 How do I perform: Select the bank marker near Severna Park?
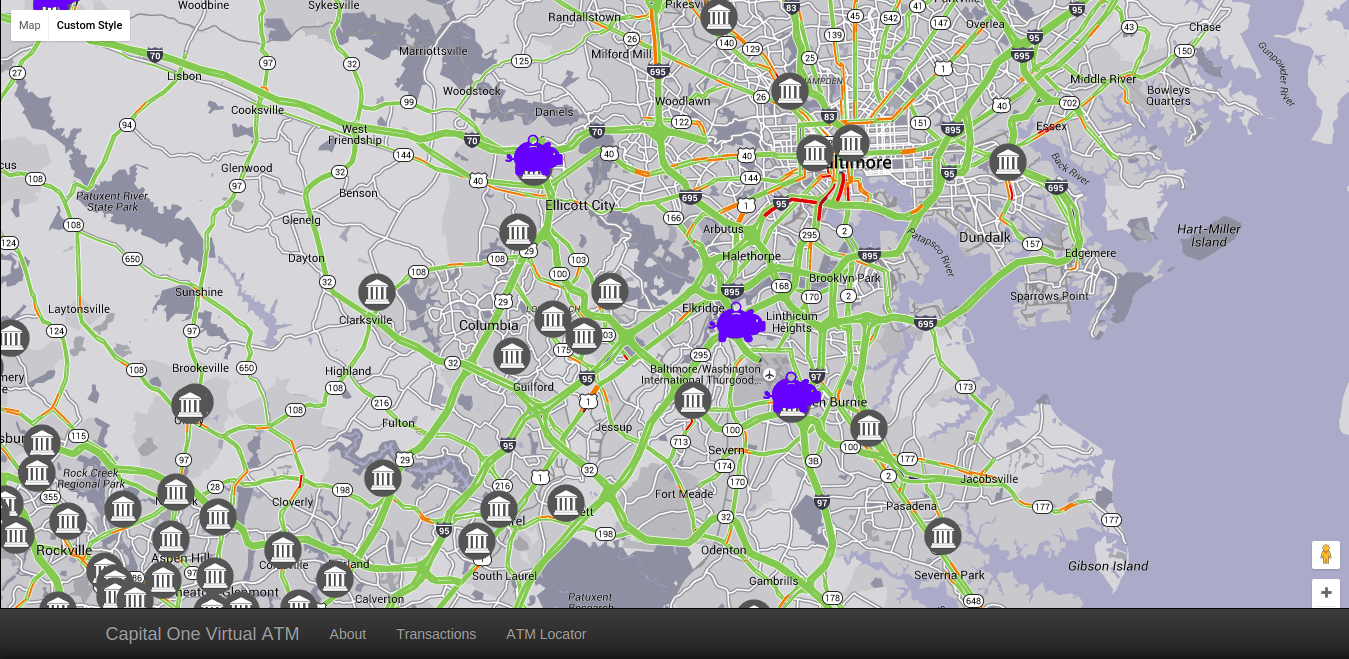click(x=943, y=536)
